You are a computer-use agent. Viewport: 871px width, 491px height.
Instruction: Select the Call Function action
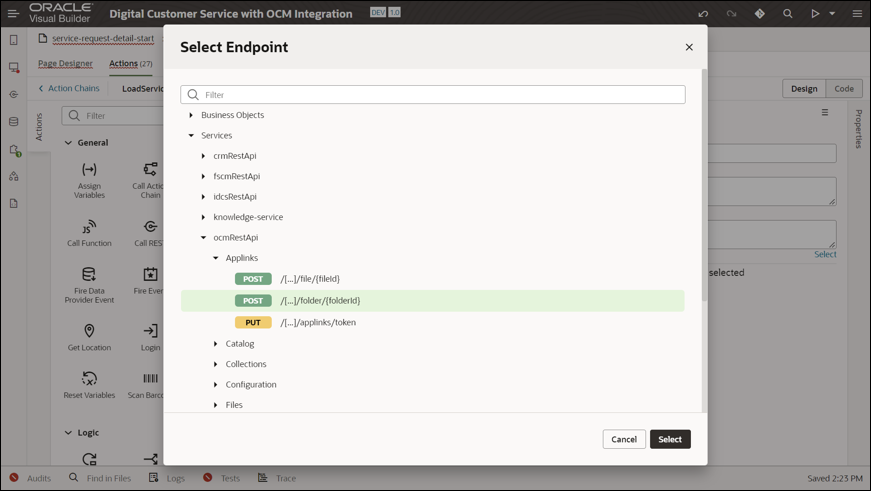(x=89, y=233)
